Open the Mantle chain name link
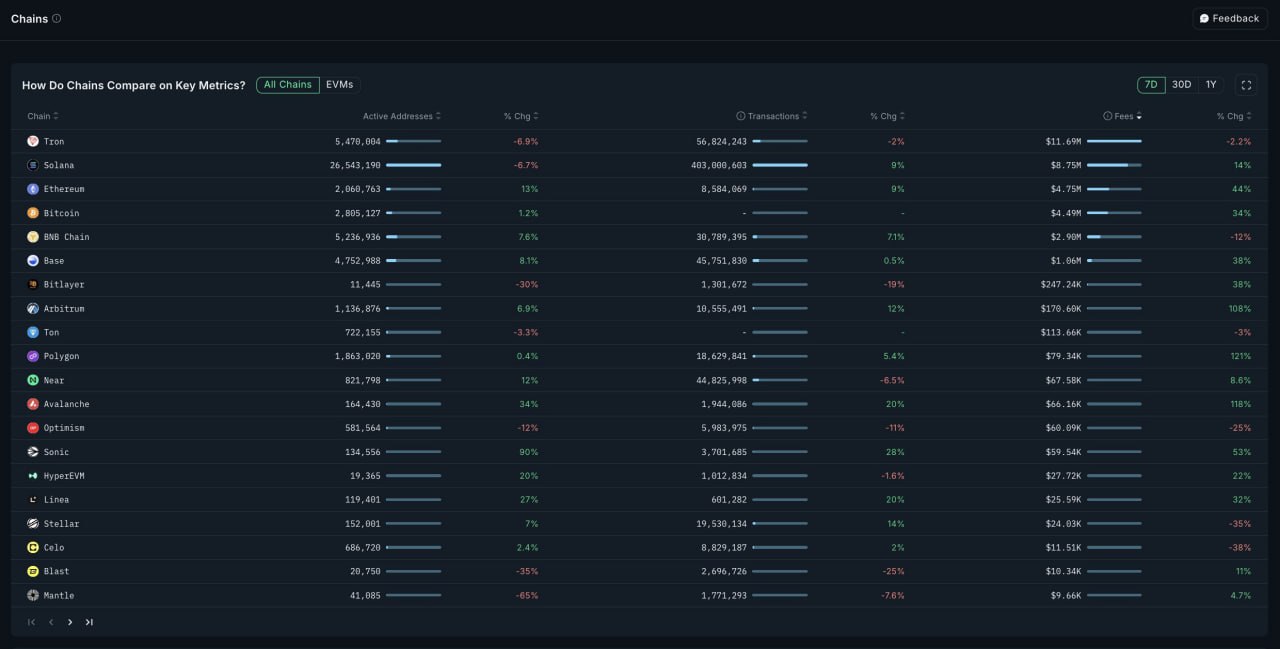Image resolution: width=1280 pixels, height=649 pixels. (59, 596)
